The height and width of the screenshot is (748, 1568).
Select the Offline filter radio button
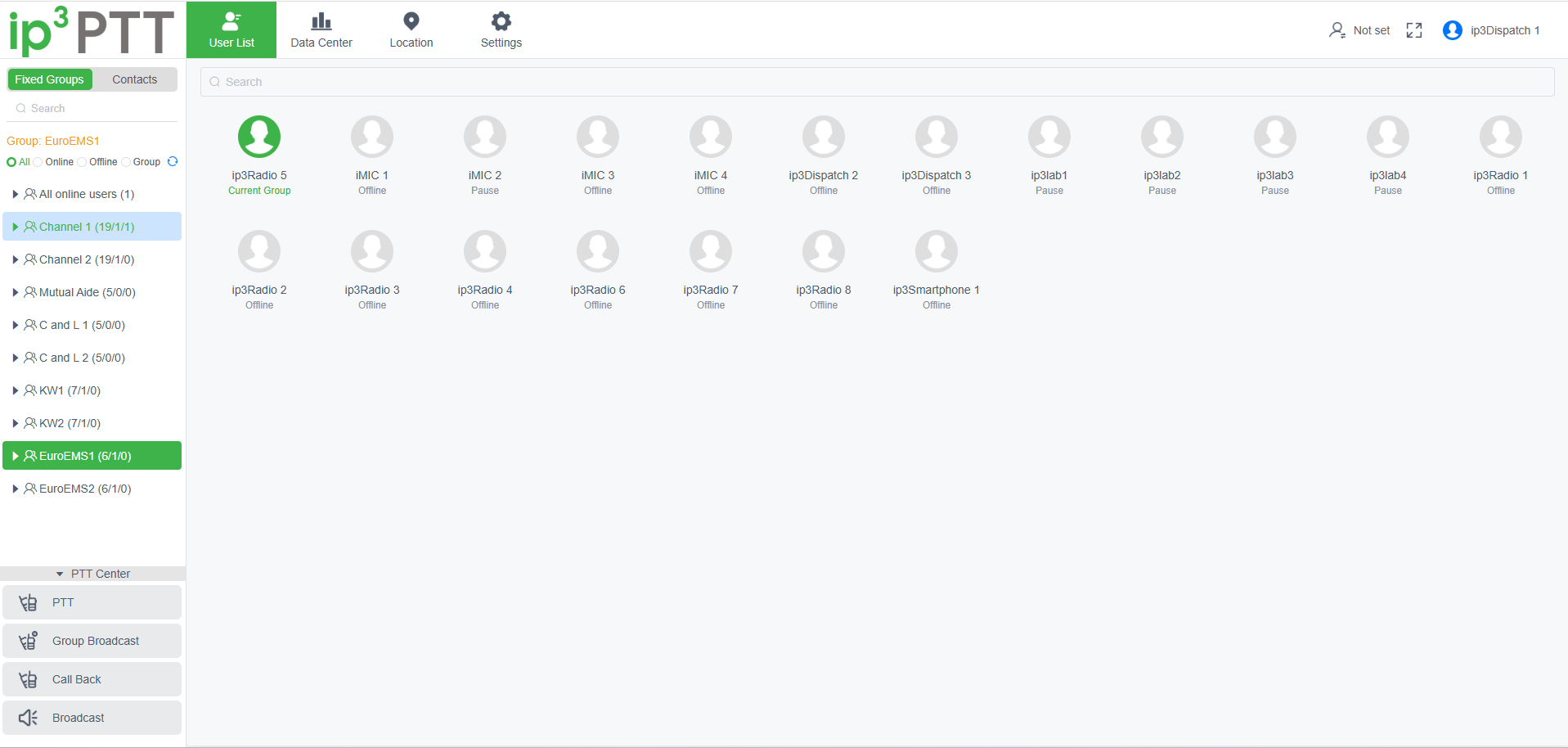point(82,162)
